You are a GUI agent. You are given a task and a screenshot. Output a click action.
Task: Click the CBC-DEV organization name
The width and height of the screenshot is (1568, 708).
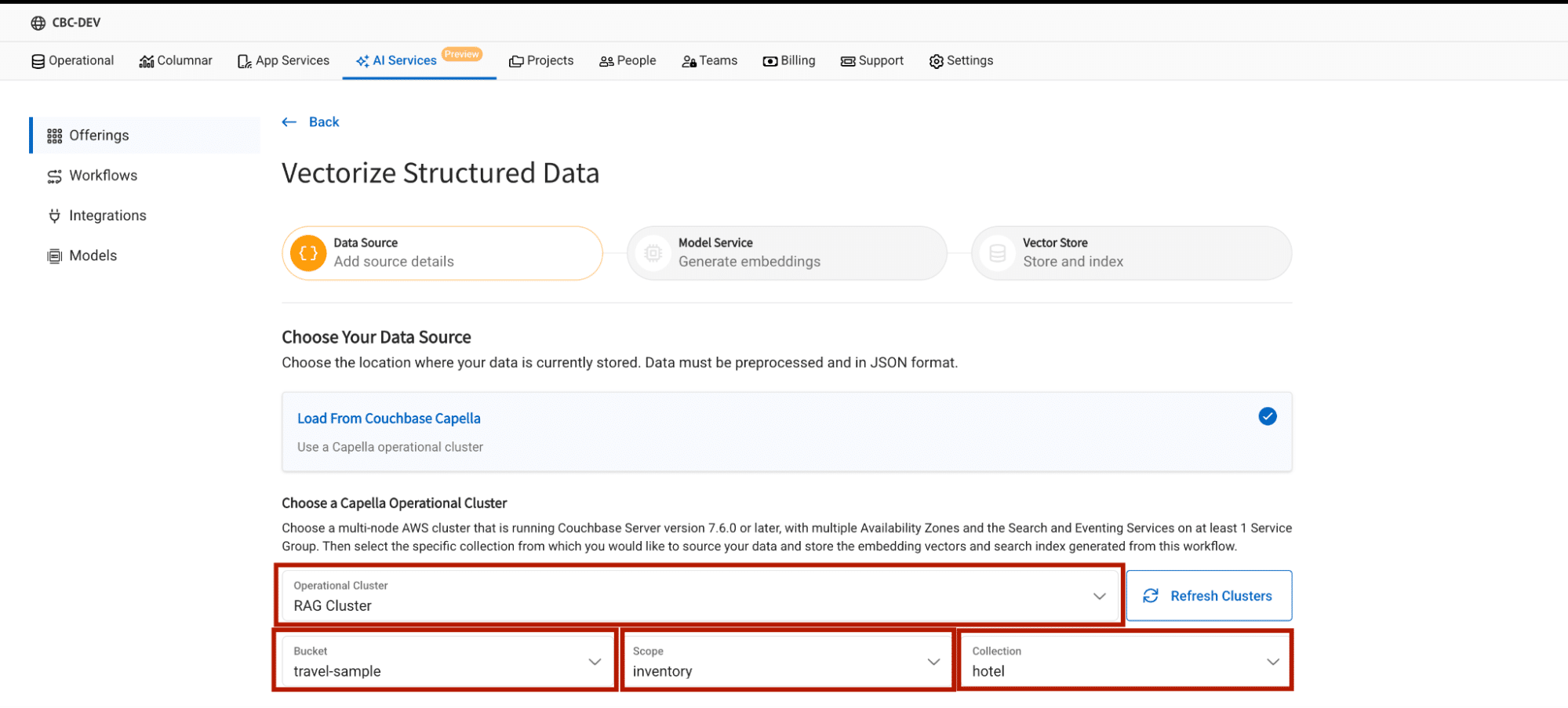[x=76, y=23]
